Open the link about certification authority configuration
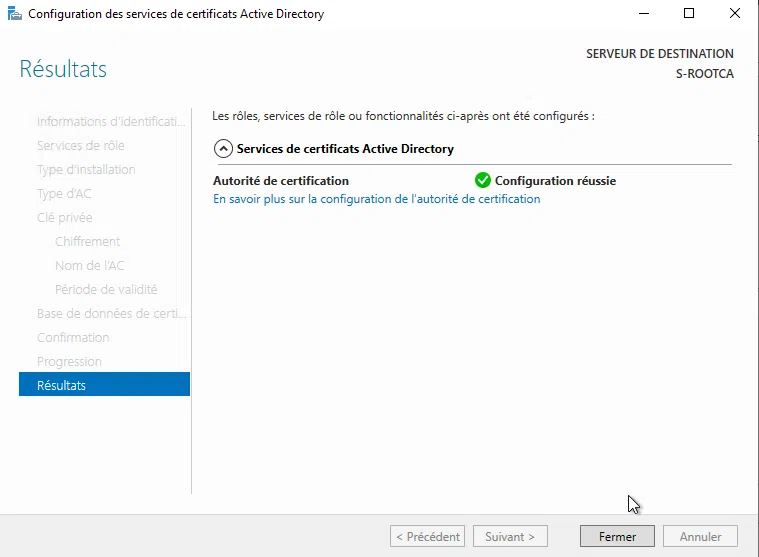Screen dimensions: 759x557 tap(377, 199)
